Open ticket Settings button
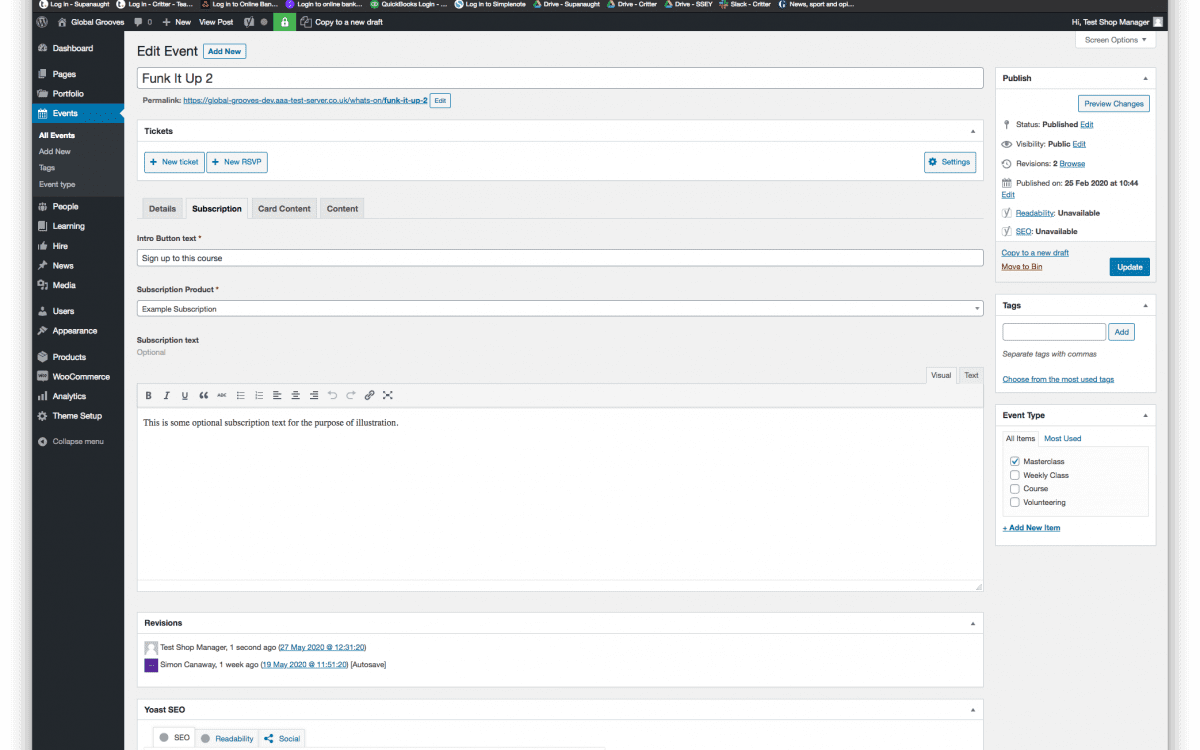Viewport: 1200px width, 750px height. (950, 162)
